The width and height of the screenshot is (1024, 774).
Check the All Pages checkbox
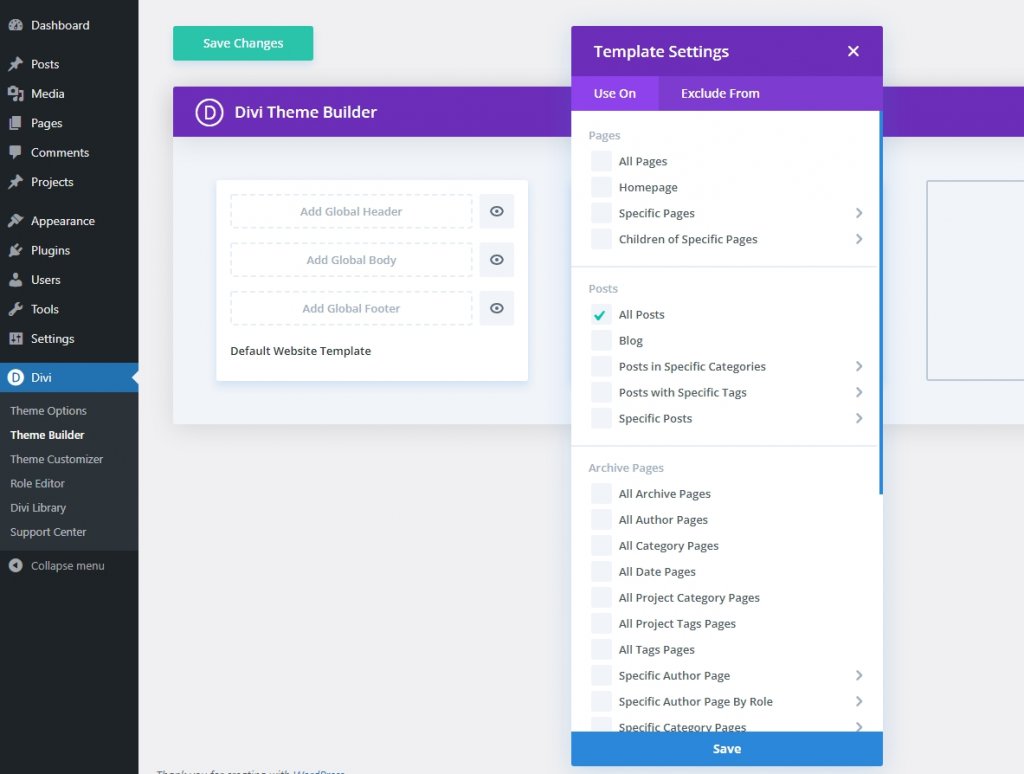tap(601, 161)
